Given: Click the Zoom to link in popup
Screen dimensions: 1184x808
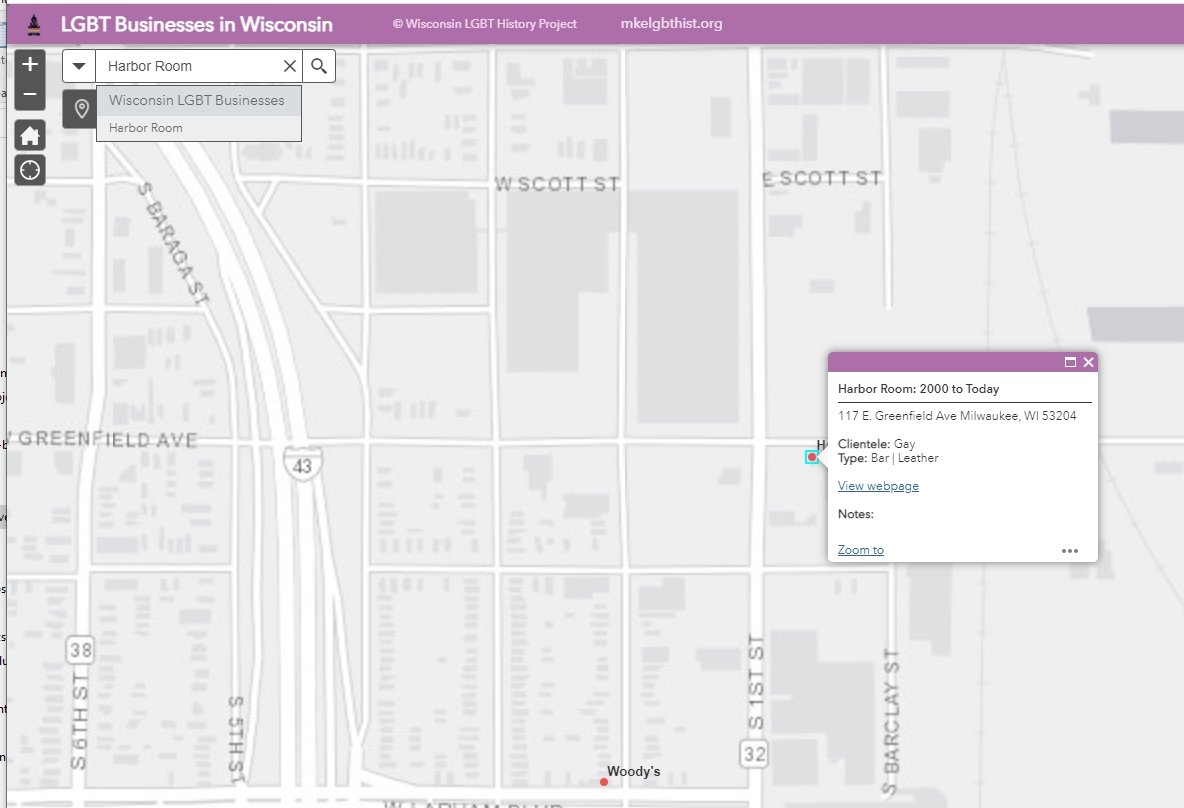Looking at the screenshot, I should point(860,550).
